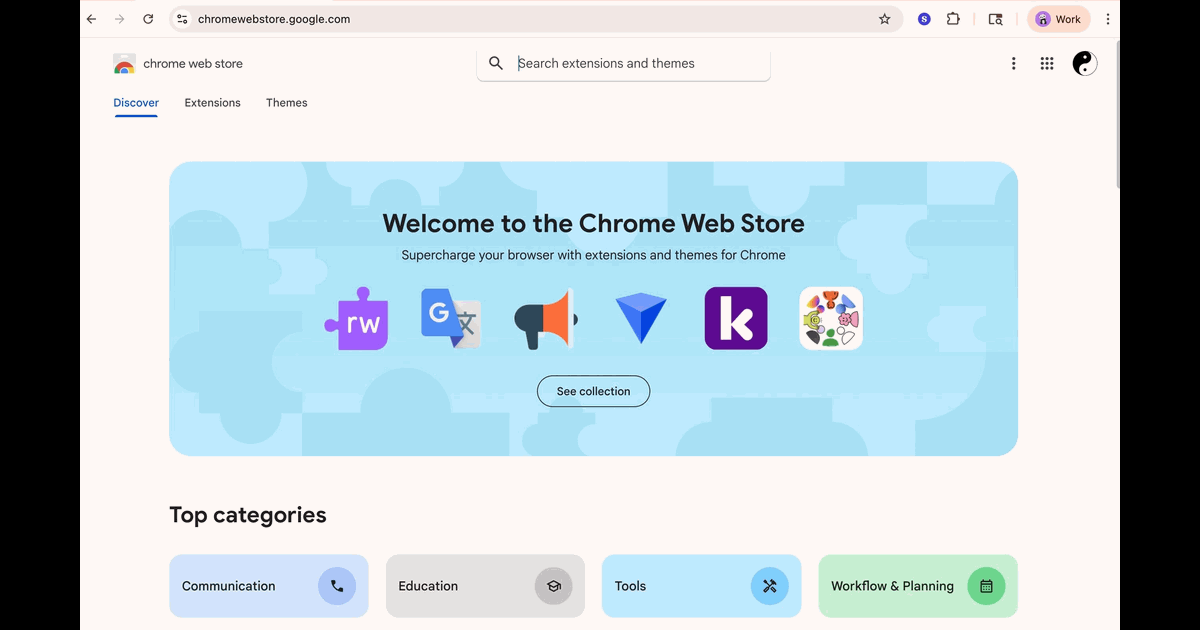Click the "Supercharge your browser" subtitle text
This screenshot has width=1200, height=630.
point(594,255)
